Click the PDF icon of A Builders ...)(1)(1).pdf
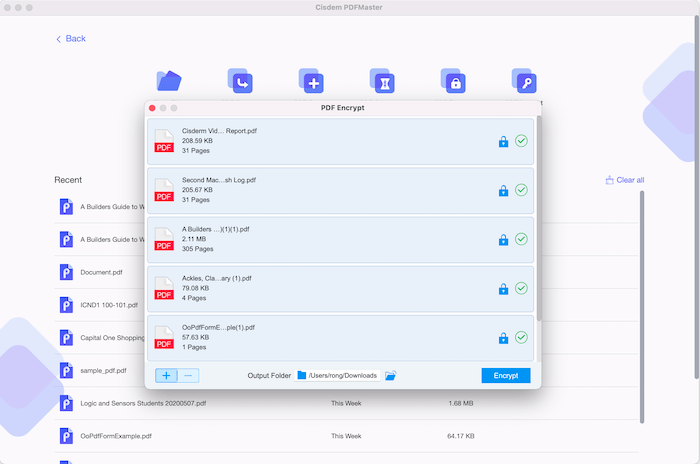700x464 pixels. 164,239
